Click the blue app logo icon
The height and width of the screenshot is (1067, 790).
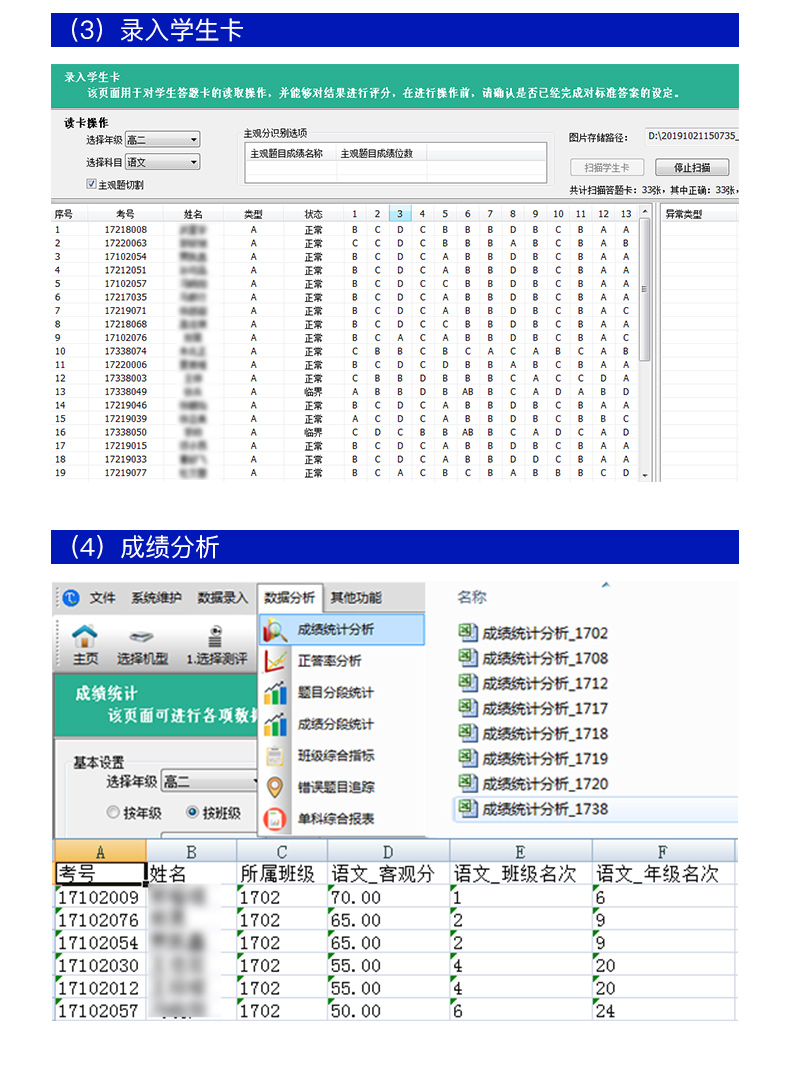[71, 598]
